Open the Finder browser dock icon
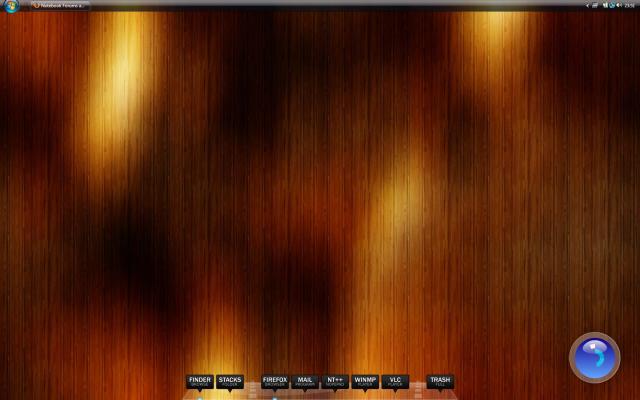Screen dimensions: 640x400 point(200,382)
